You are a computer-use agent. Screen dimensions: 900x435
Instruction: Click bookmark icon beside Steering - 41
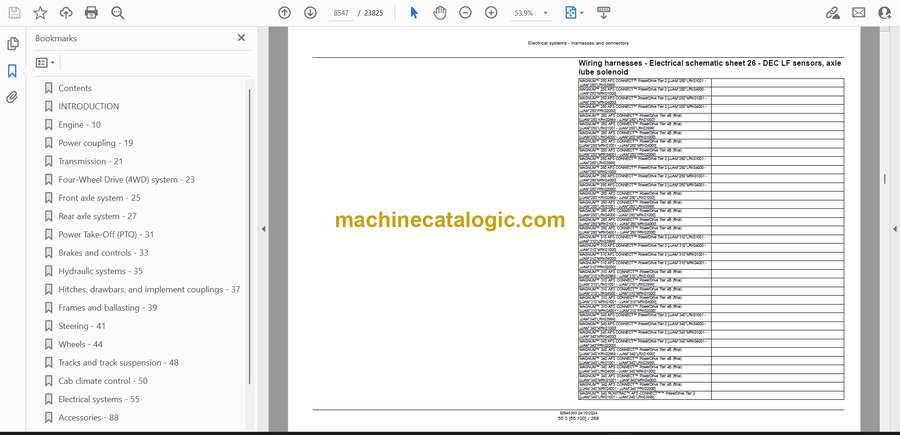[49, 326]
